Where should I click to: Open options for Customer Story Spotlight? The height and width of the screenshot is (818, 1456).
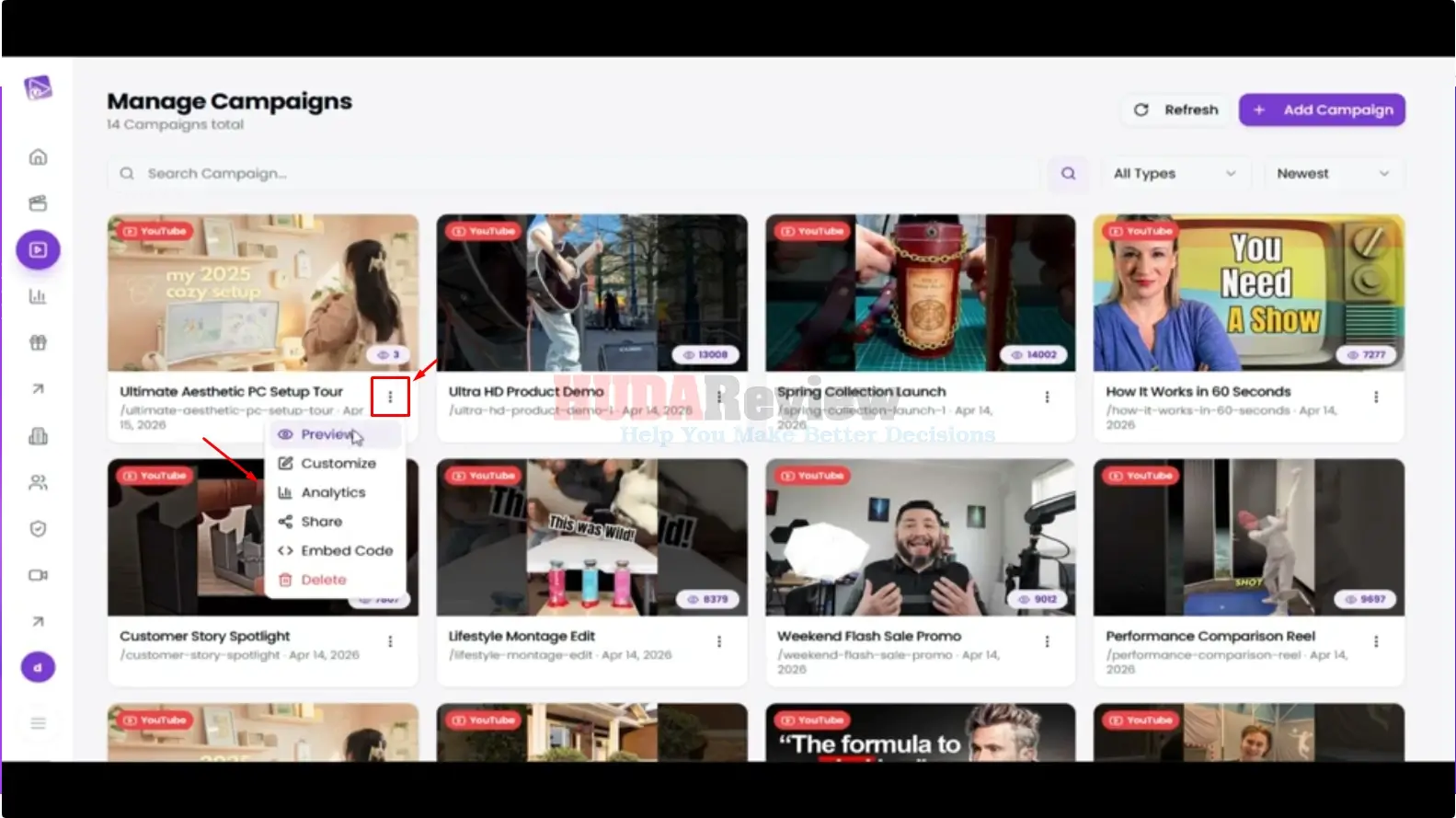pyautogui.click(x=390, y=641)
